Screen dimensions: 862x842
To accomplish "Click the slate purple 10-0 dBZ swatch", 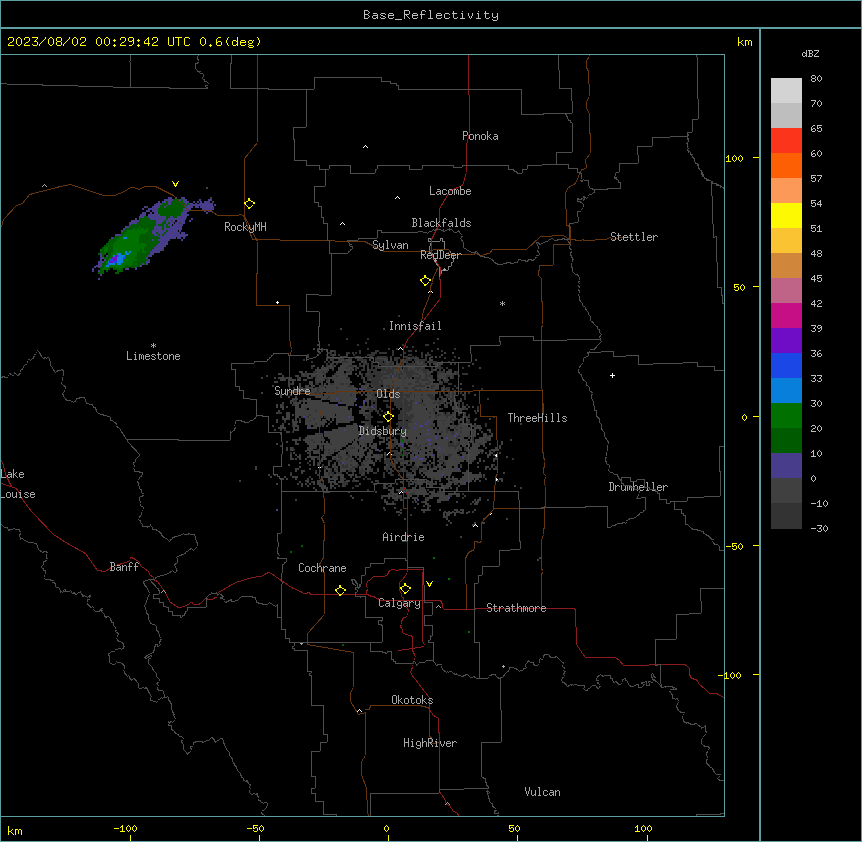I will (x=786, y=466).
